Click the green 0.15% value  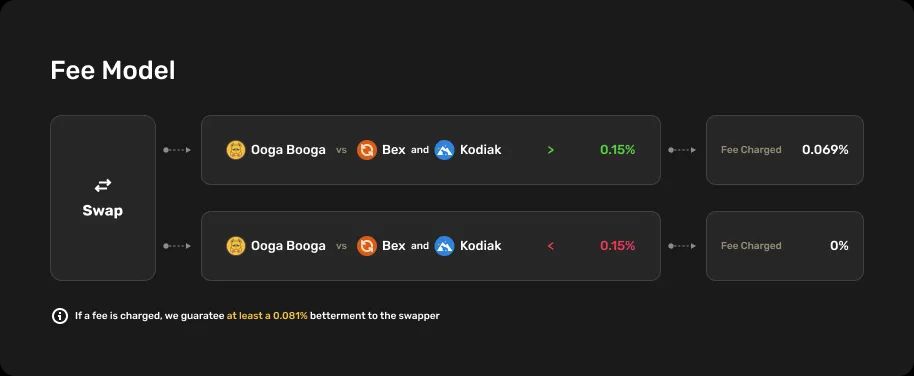pyautogui.click(x=617, y=150)
